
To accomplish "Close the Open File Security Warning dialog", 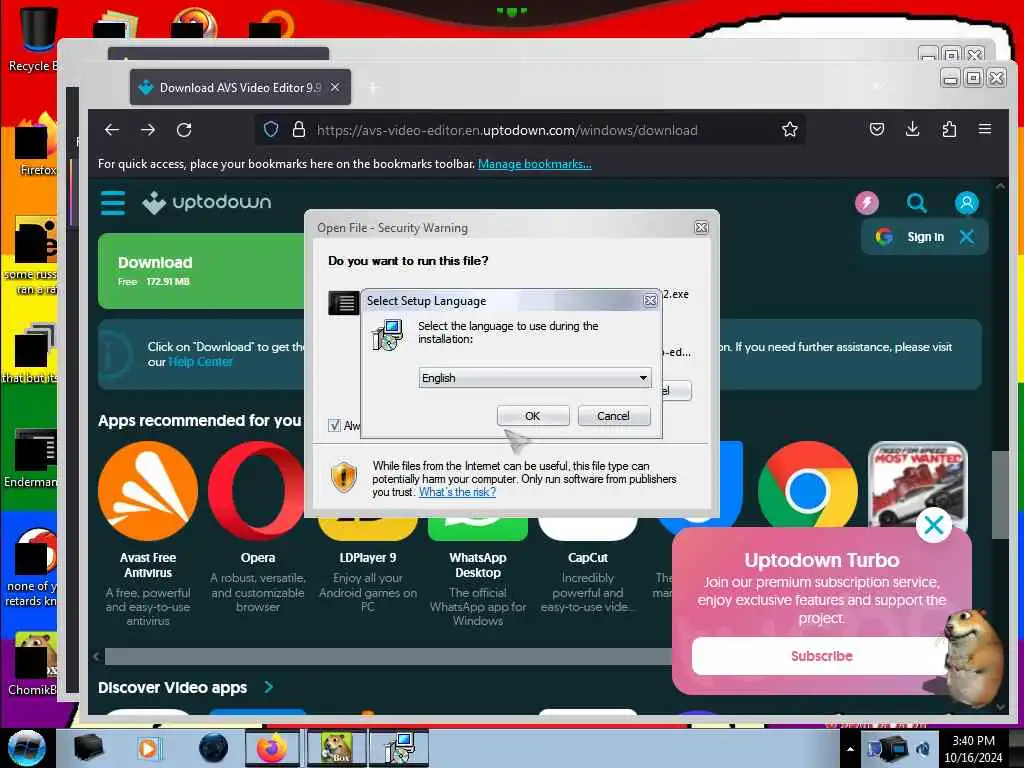I will point(701,227).
